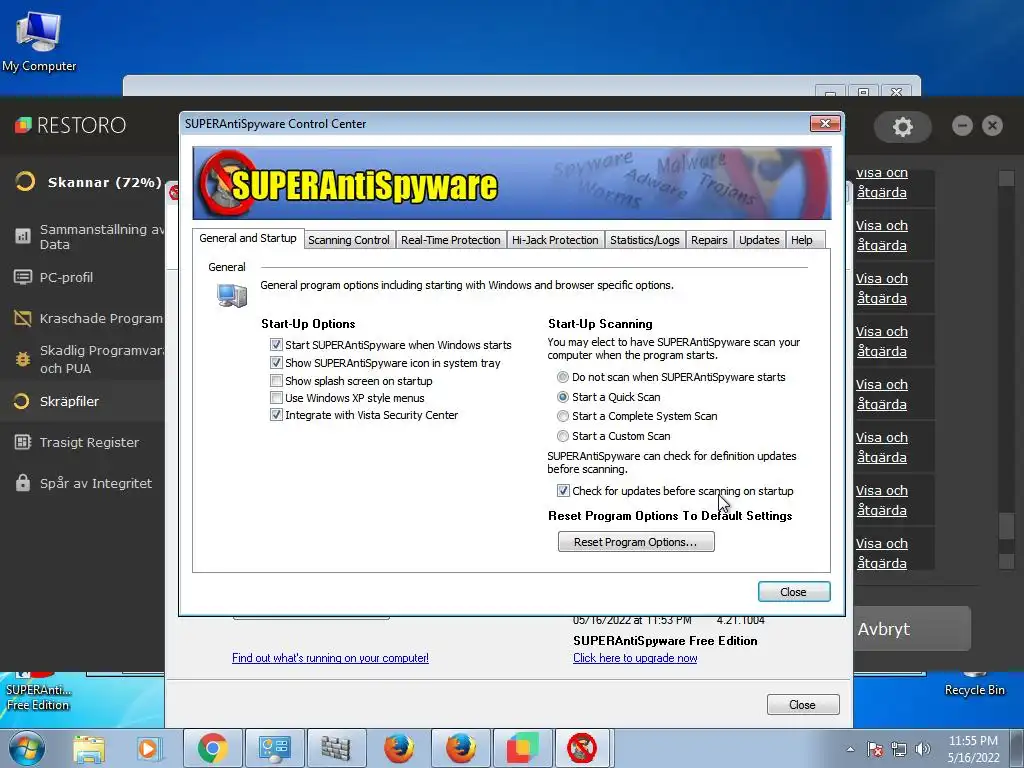
Task: Open the Statistics/Logs tab
Action: click(x=645, y=240)
